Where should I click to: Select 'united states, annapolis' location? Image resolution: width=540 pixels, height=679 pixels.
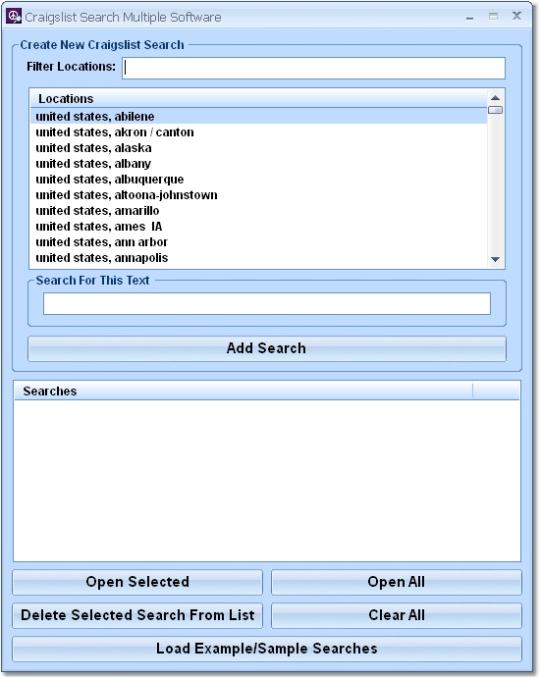(x=259, y=258)
